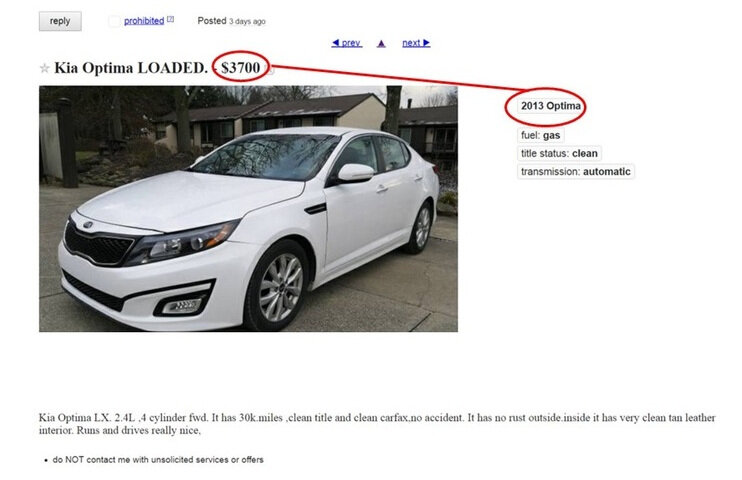Select the transmission: automatic attribute
The width and height of the screenshot is (742, 480).
click(575, 171)
